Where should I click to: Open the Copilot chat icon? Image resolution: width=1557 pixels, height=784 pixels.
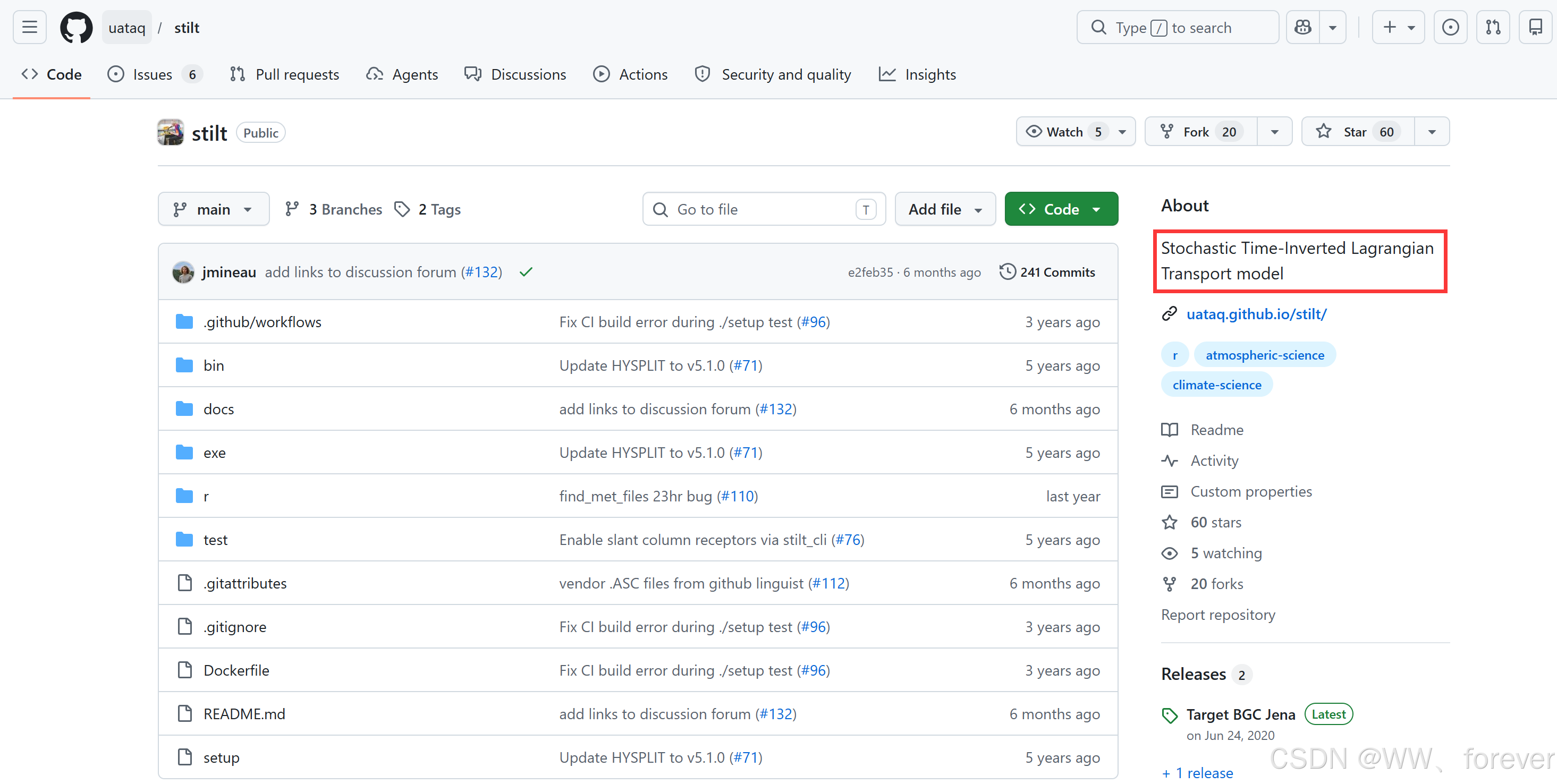(x=1302, y=27)
